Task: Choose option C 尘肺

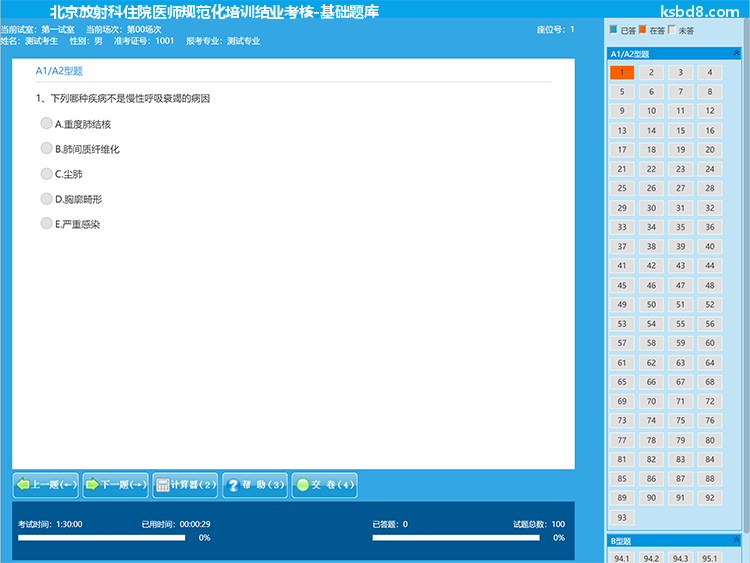Action: (46, 173)
